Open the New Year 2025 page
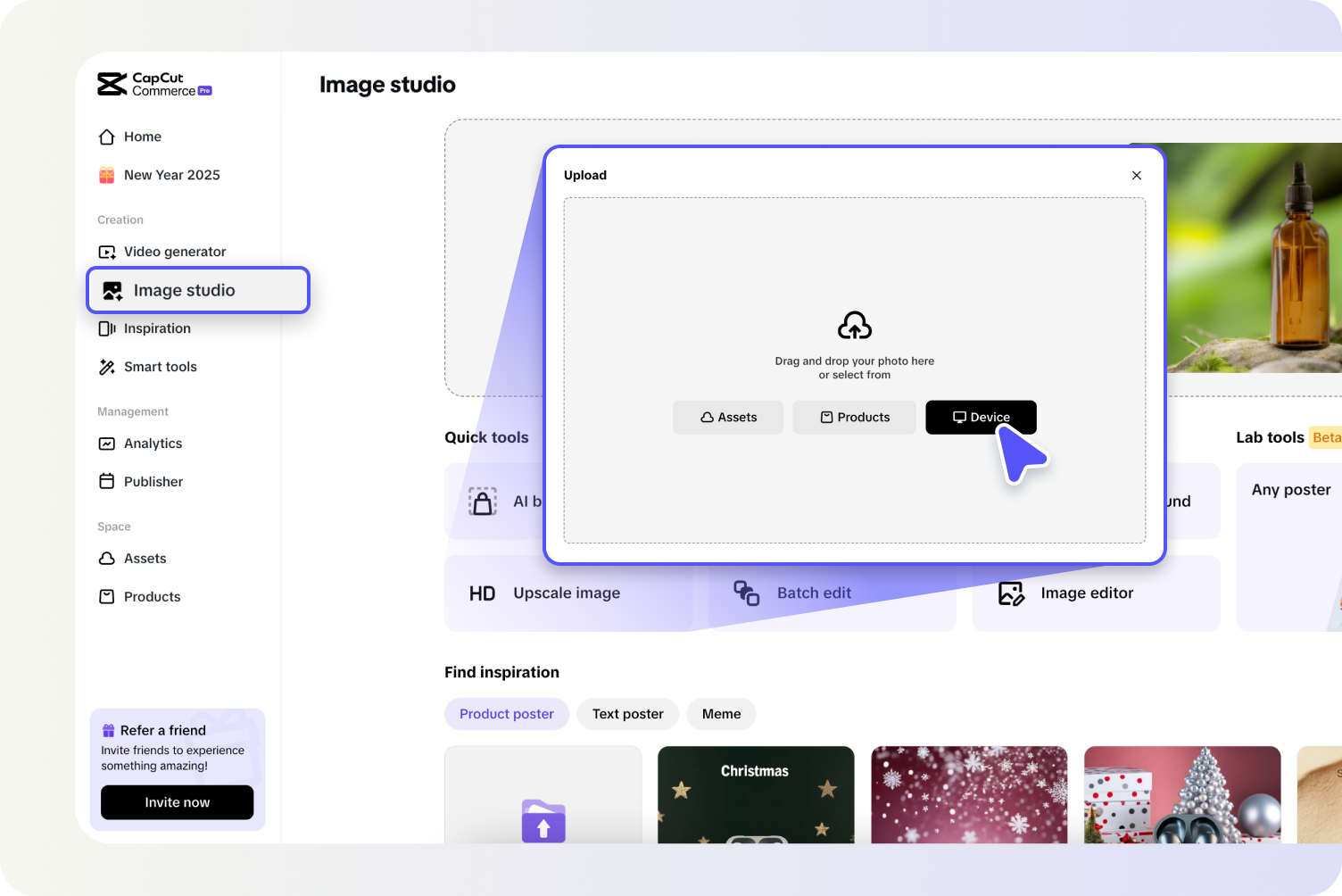Viewport: 1342px width, 896px height. point(171,175)
